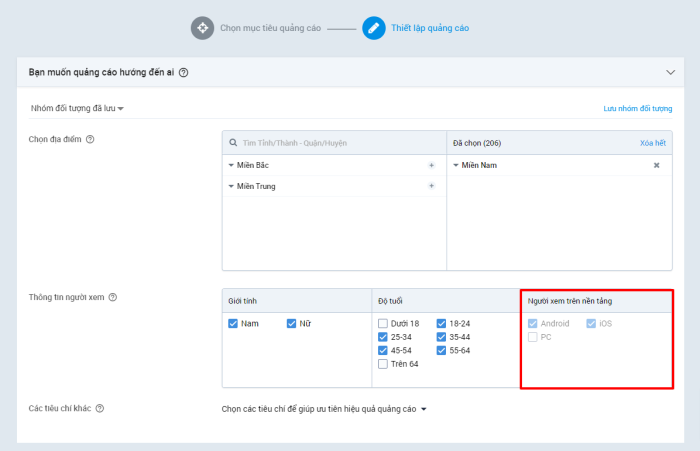Toggle the iOS platform checkbox
The width and height of the screenshot is (700, 451).
[591, 323]
